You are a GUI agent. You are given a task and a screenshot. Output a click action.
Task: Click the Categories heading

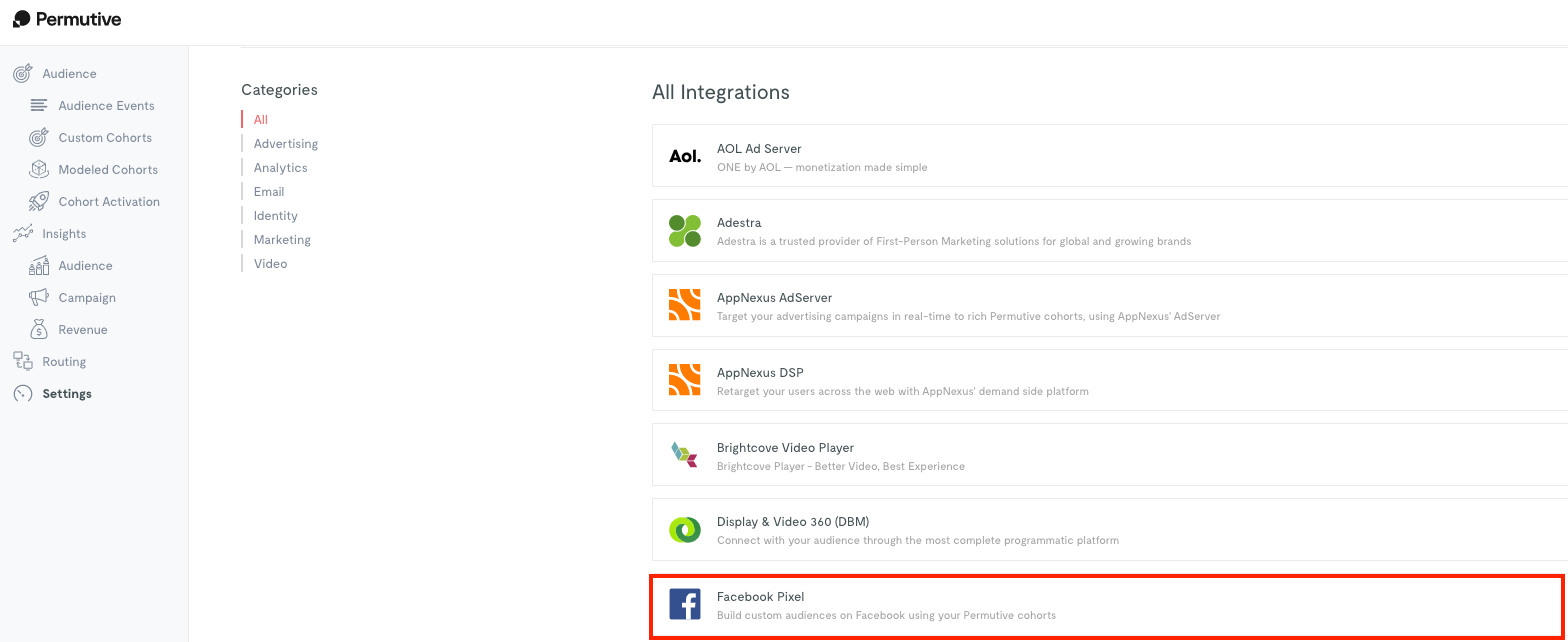click(279, 90)
